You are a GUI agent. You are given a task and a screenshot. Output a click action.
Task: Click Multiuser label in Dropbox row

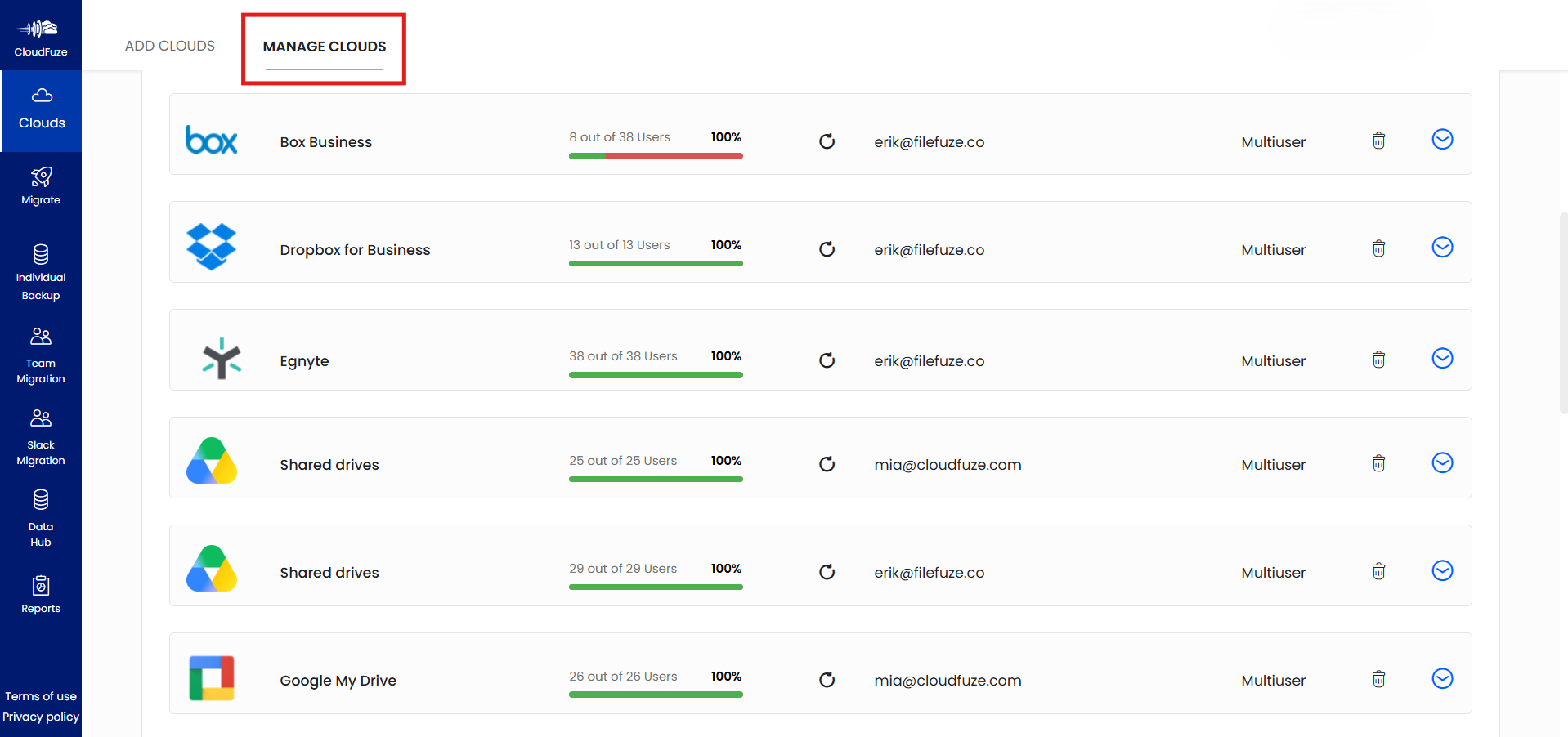tap(1273, 250)
